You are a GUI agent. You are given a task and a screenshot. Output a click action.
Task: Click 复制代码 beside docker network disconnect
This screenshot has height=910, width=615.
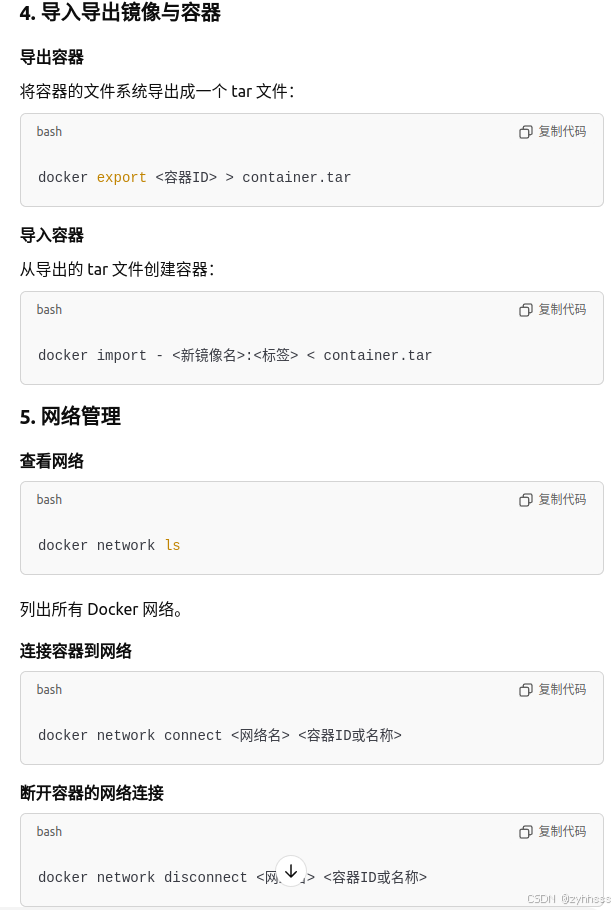pyautogui.click(x=562, y=831)
